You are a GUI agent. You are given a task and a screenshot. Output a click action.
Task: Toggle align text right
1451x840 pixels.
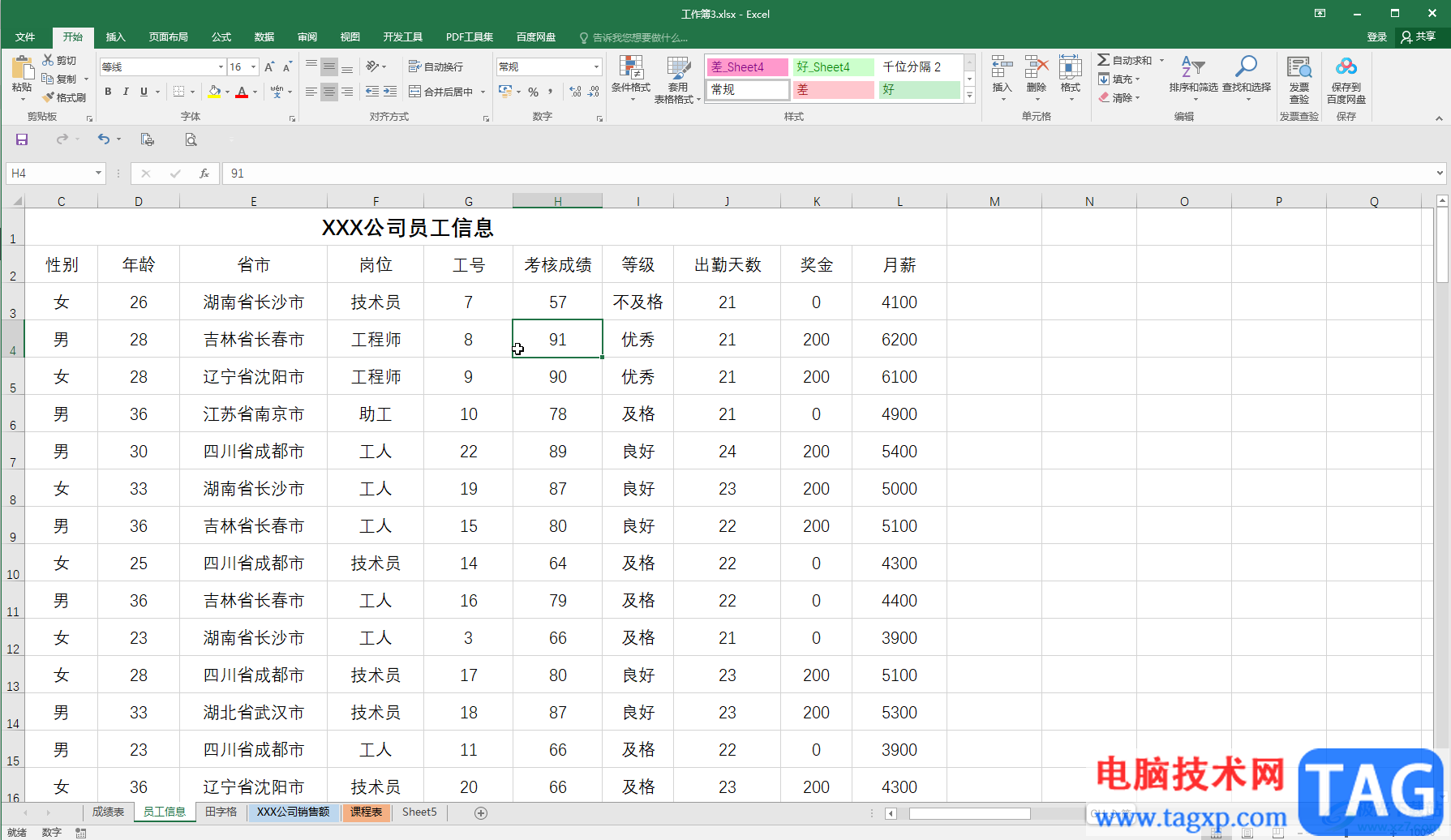(x=347, y=92)
